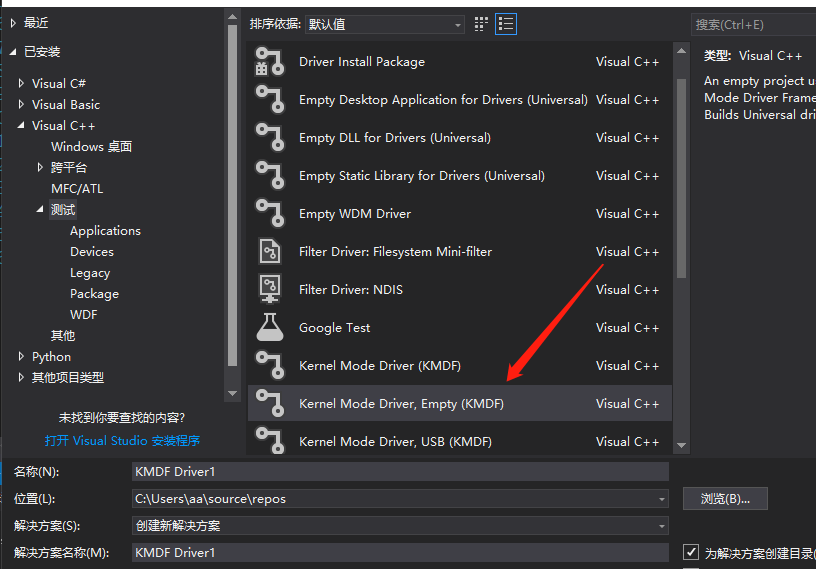Click the Kernel Mode Driver (KMDF) icon
The image size is (816, 569).
point(270,365)
